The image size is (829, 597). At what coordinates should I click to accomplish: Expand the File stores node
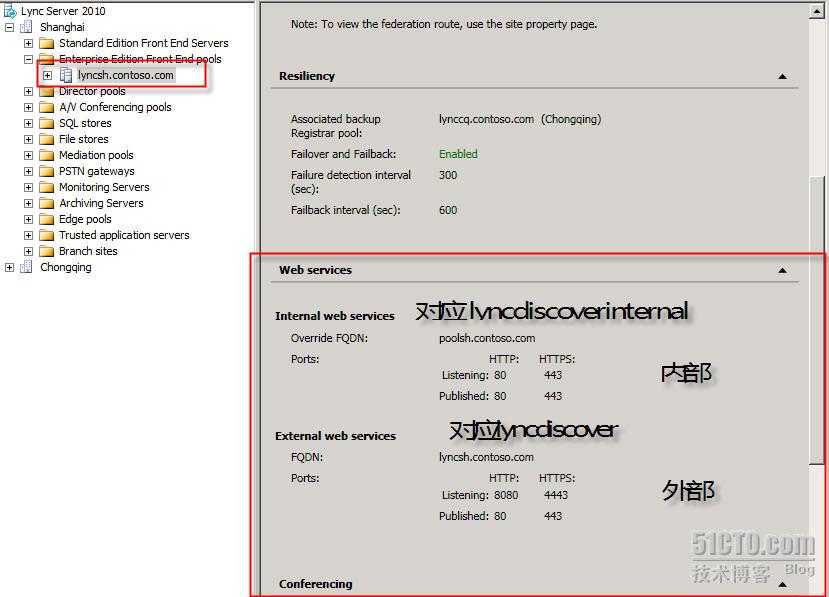pyautogui.click(x=29, y=140)
